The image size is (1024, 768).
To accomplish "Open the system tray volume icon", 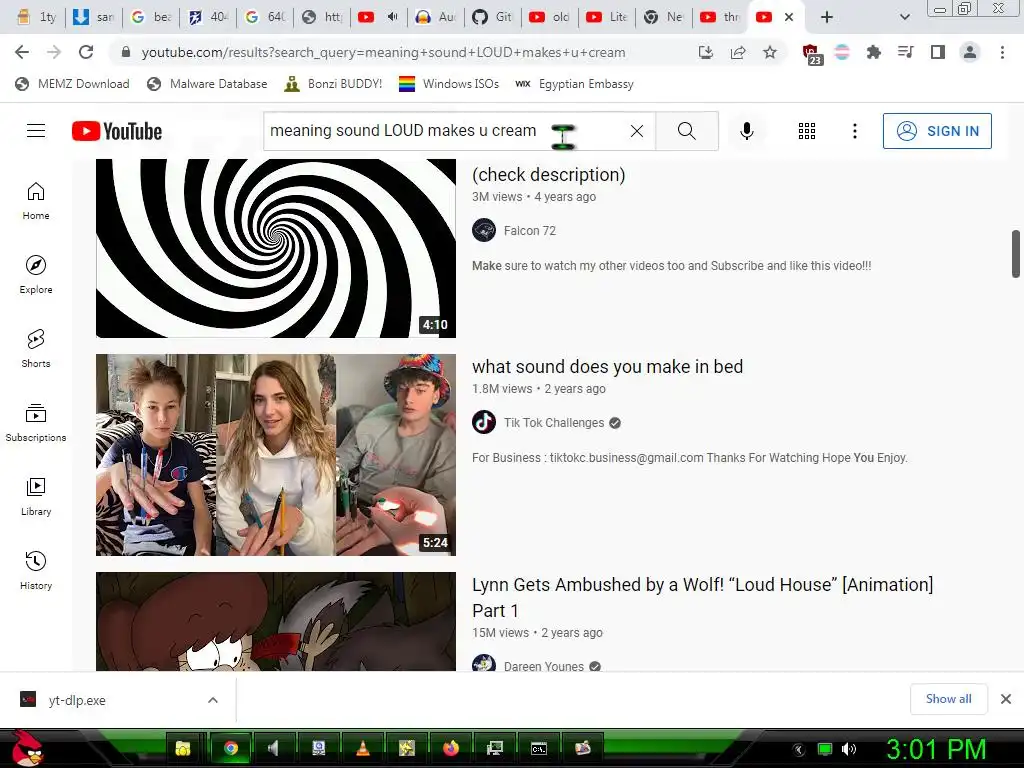I will (x=848, y=749).
